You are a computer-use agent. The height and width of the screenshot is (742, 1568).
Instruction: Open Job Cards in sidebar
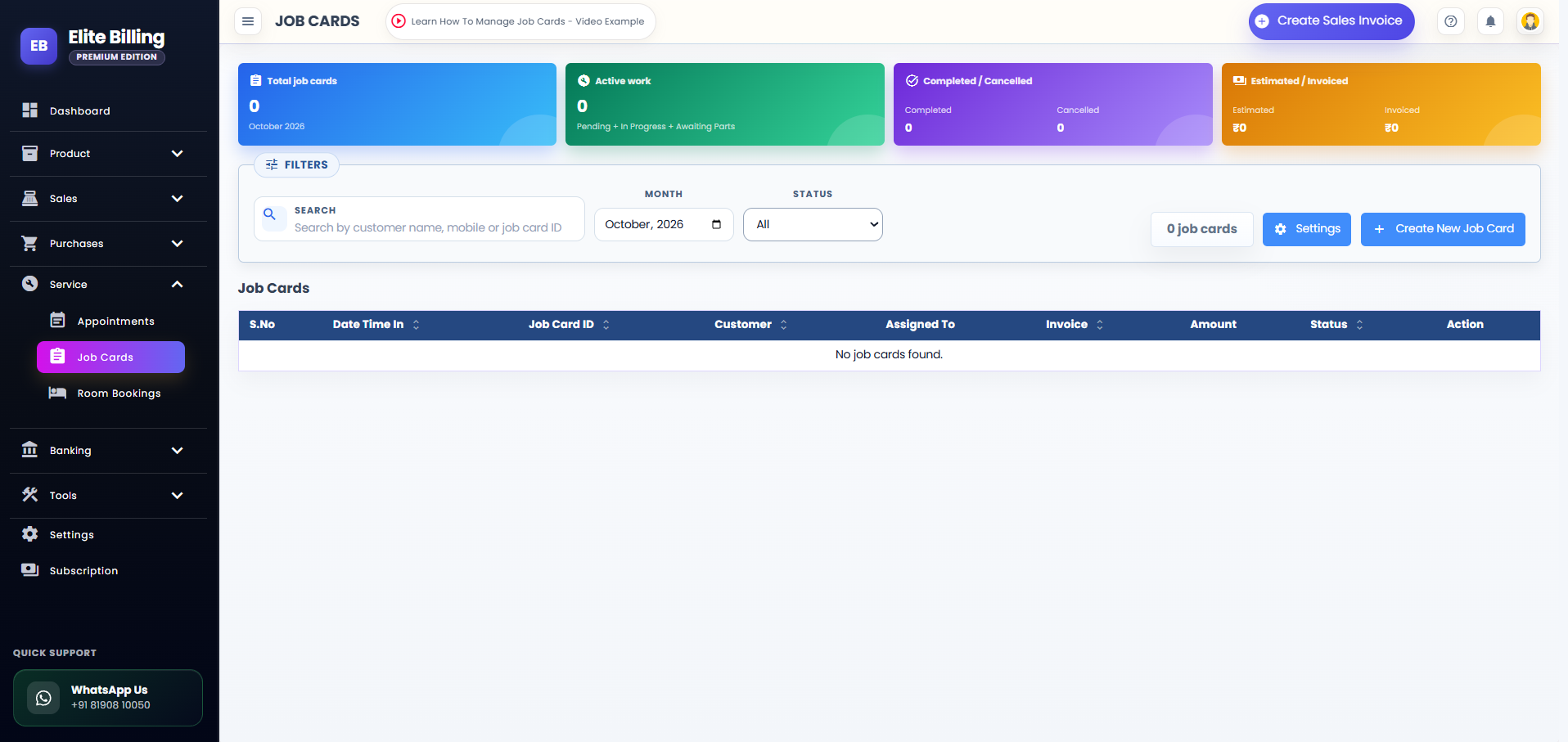pos(110,357)
